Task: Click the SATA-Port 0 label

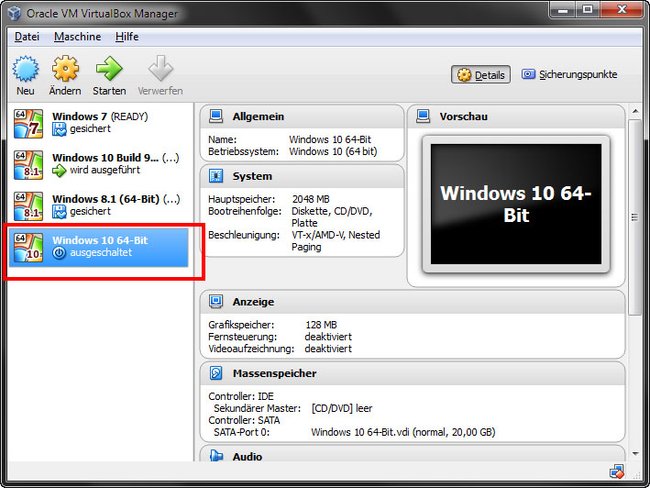Action: click(242, 432)
